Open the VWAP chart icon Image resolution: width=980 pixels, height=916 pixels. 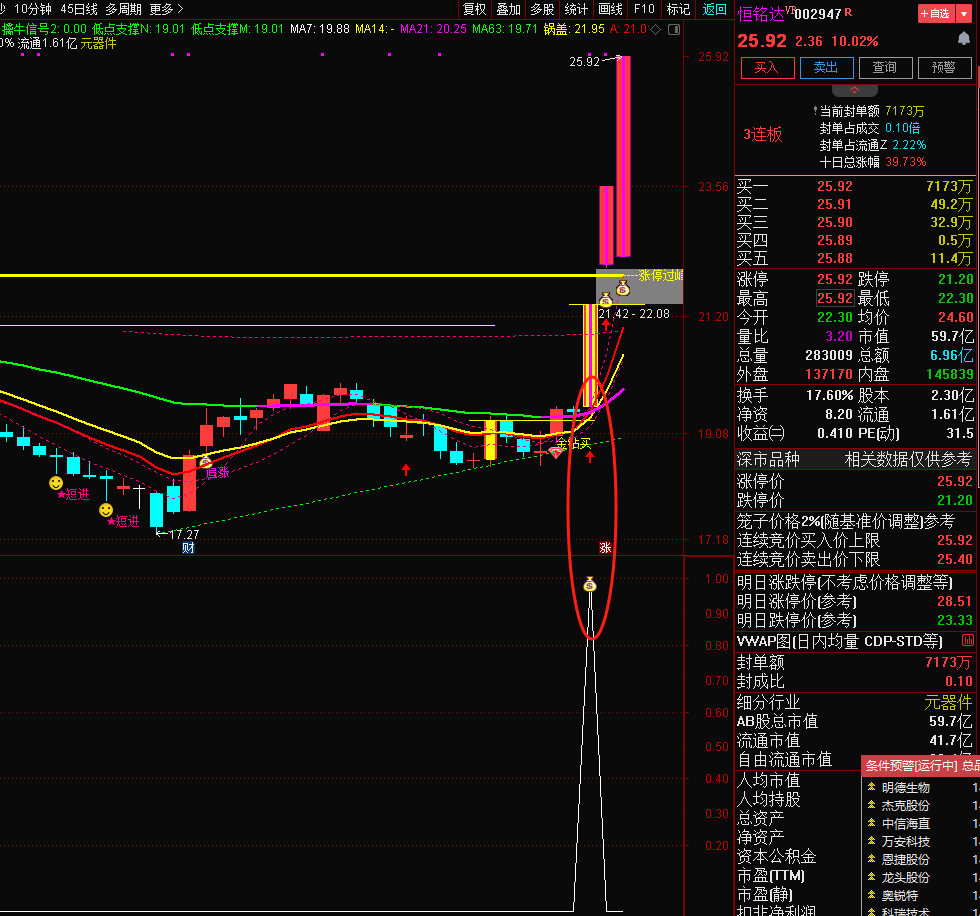tap(967, 640)
